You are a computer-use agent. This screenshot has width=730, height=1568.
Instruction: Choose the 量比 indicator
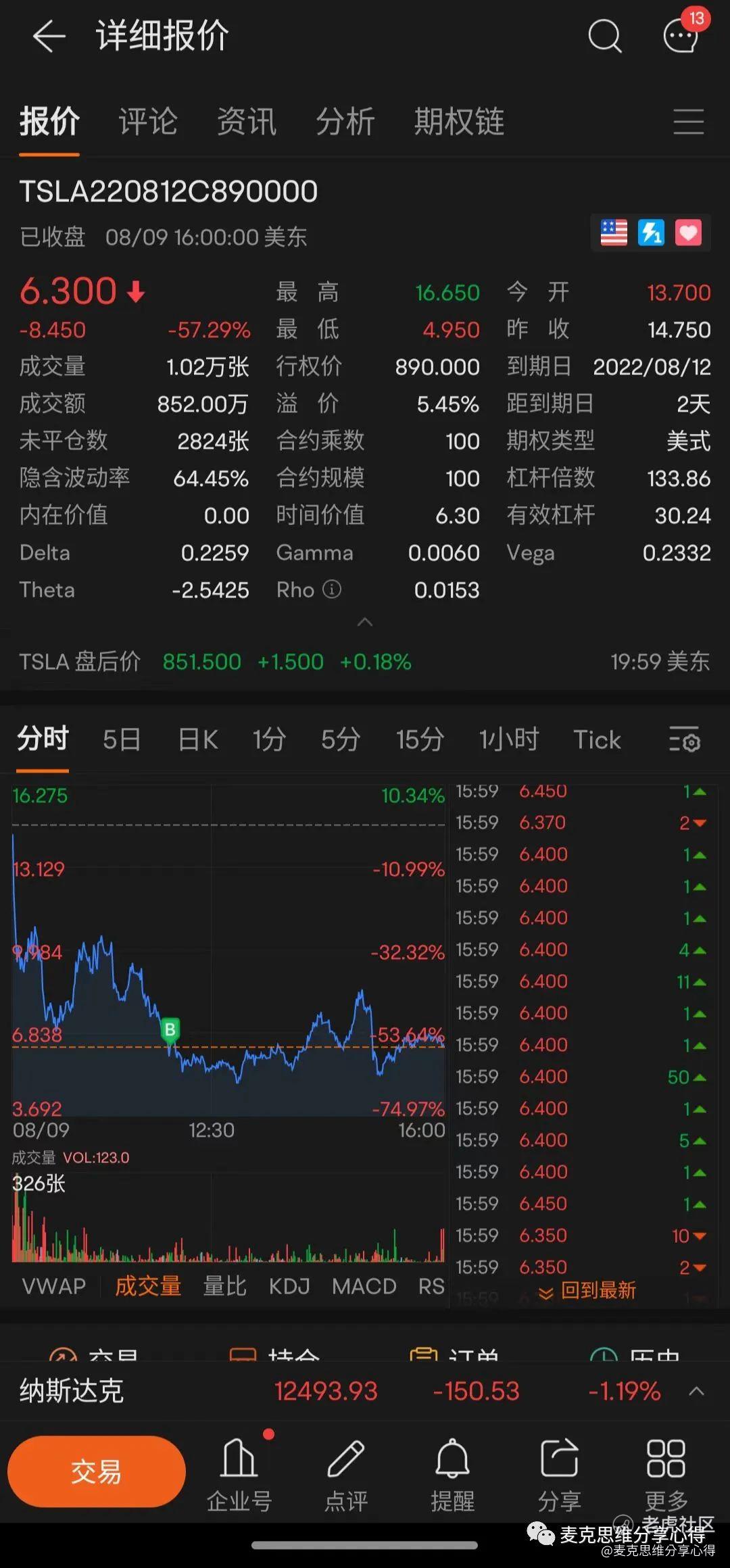[x=225, y=1285]
